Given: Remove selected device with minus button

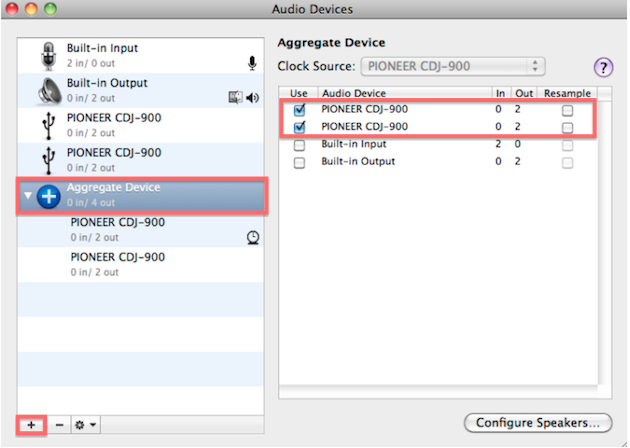Looking at the screenshot, I should point(59,425).
